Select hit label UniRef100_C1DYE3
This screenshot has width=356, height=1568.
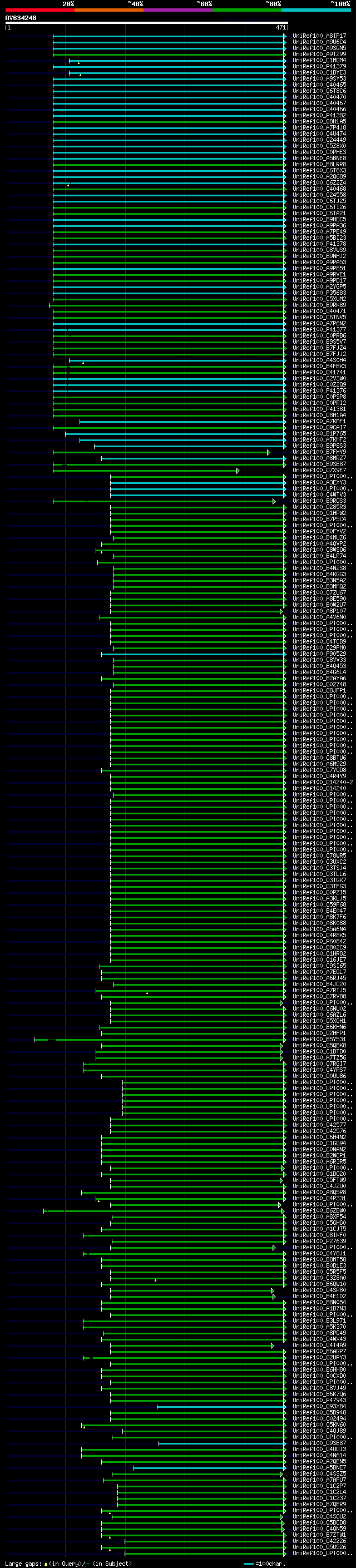319,72
